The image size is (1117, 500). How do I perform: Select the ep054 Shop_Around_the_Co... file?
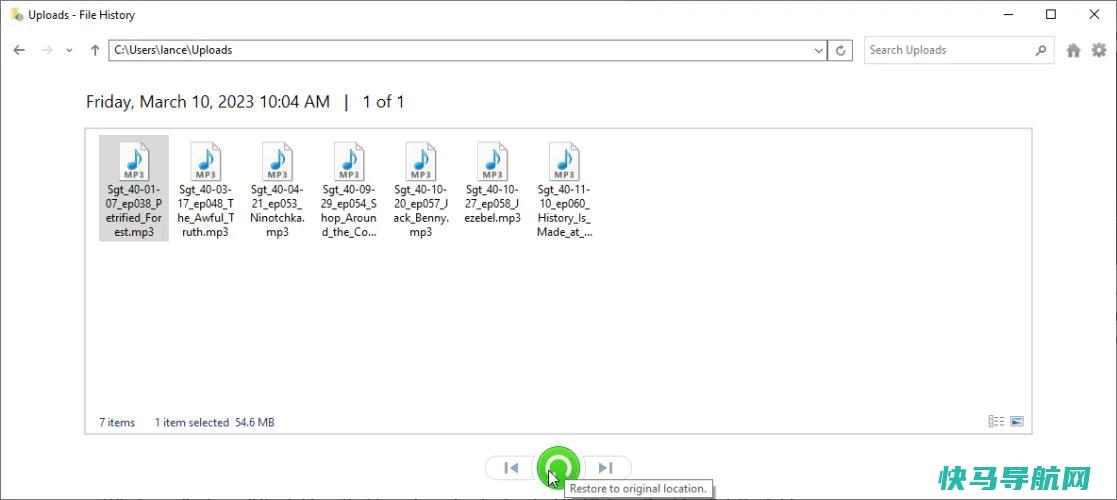349,189
